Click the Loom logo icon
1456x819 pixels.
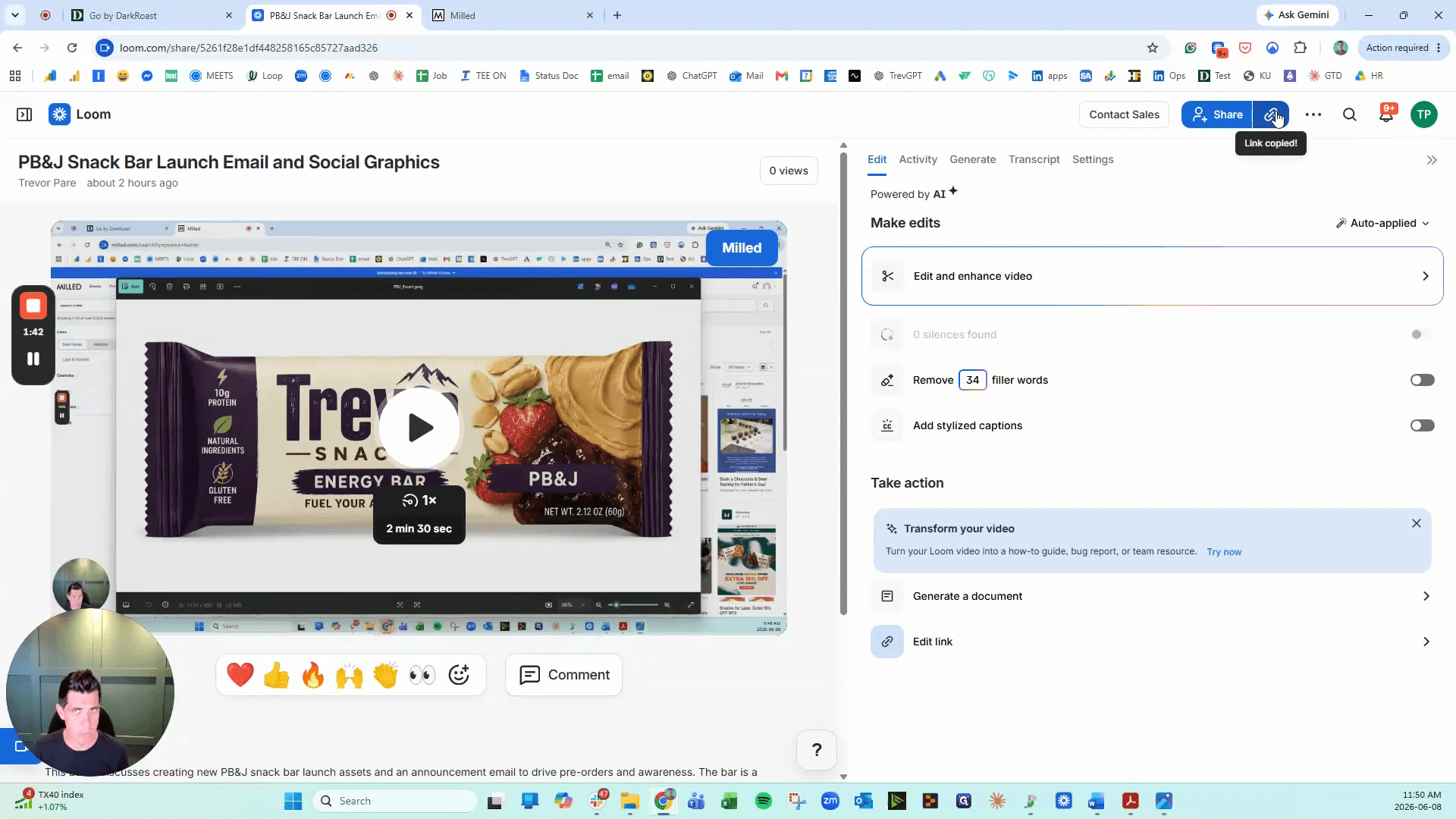(x=59, y=115)
